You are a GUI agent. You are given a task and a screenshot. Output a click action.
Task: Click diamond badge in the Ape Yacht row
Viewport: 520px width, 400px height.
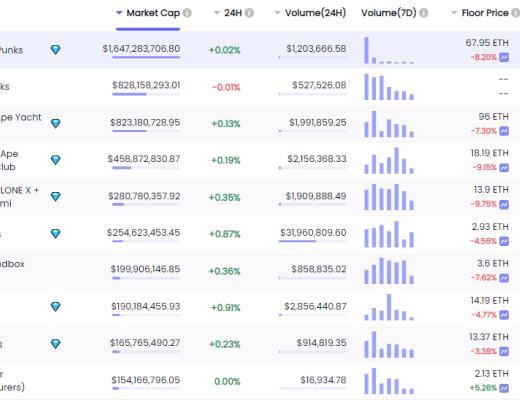[x=56, y=123]
